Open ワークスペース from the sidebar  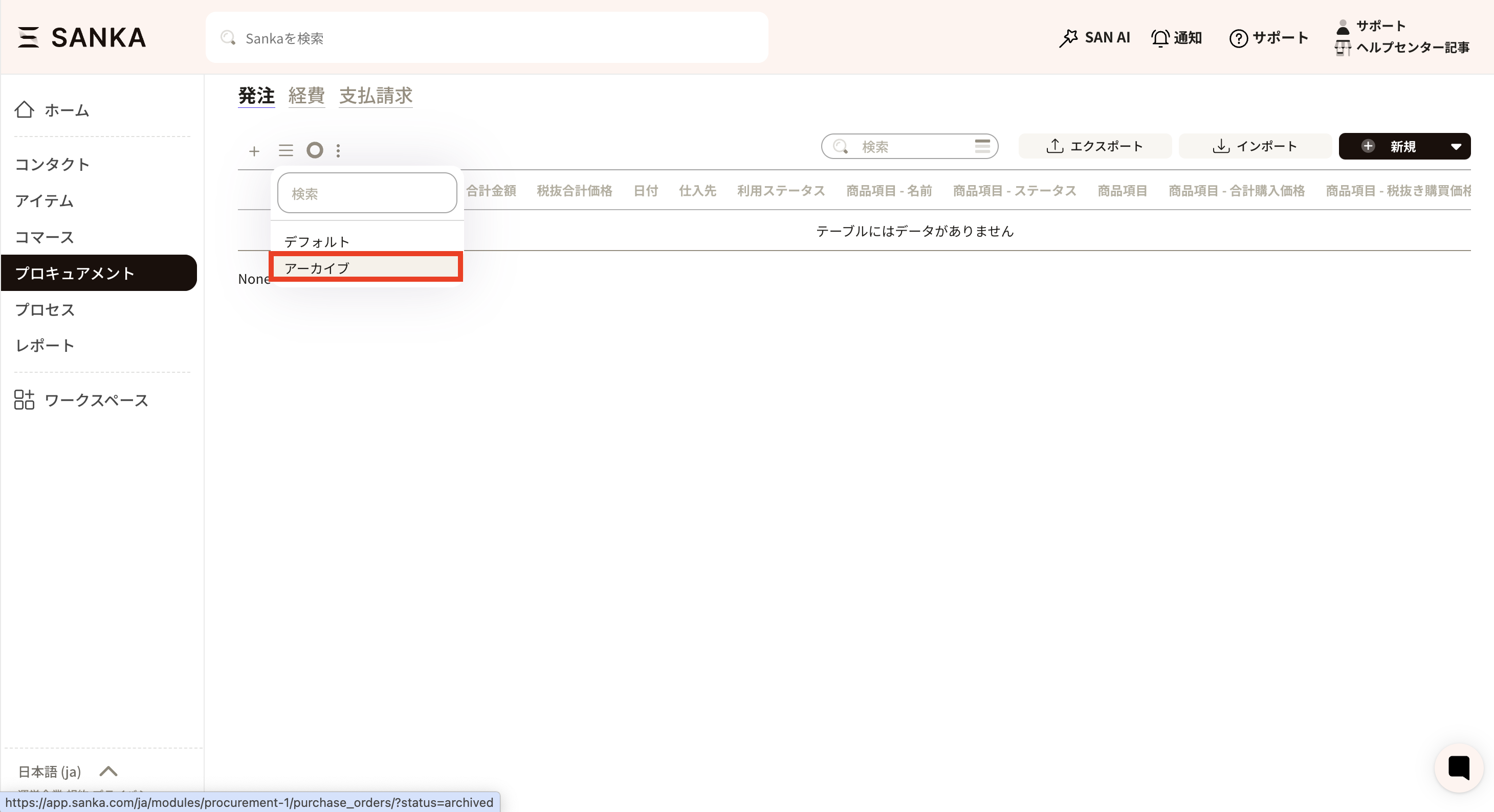coord(96,400)
